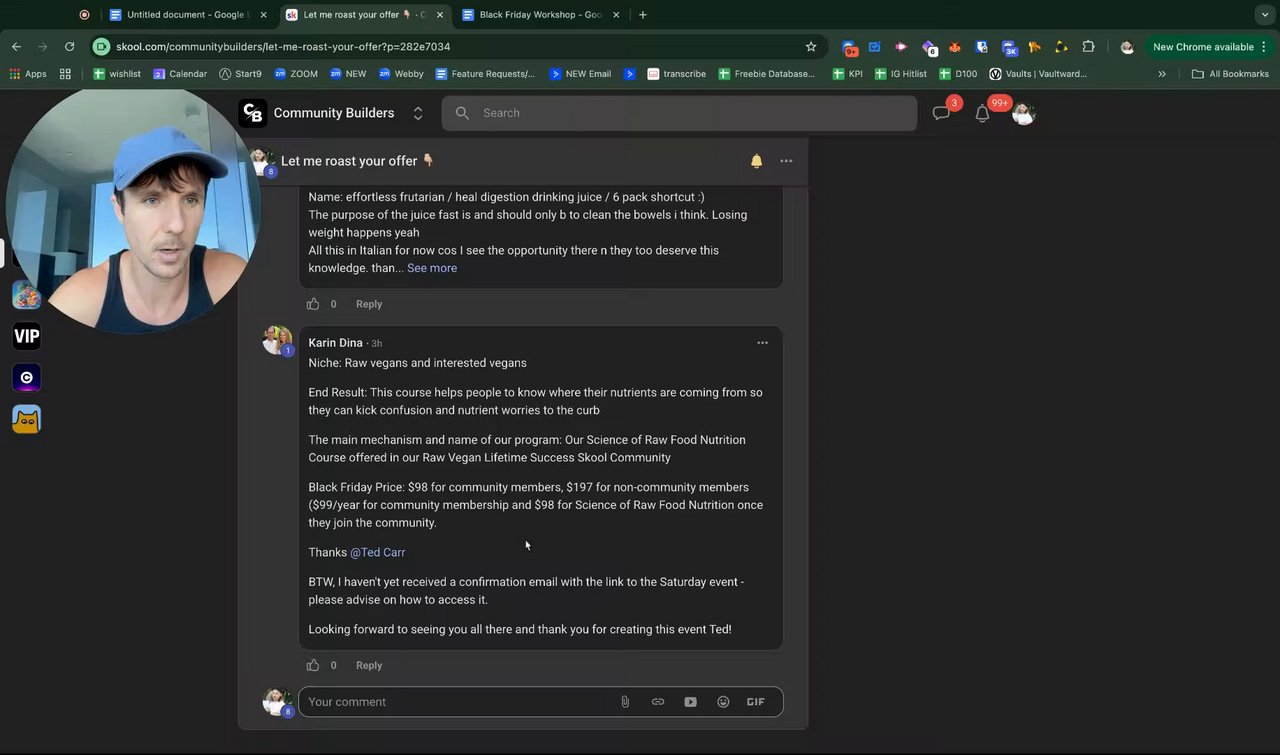1280x755 pixels.
Task: Click Karin Dina author name
Action: (x=336, y=343)
